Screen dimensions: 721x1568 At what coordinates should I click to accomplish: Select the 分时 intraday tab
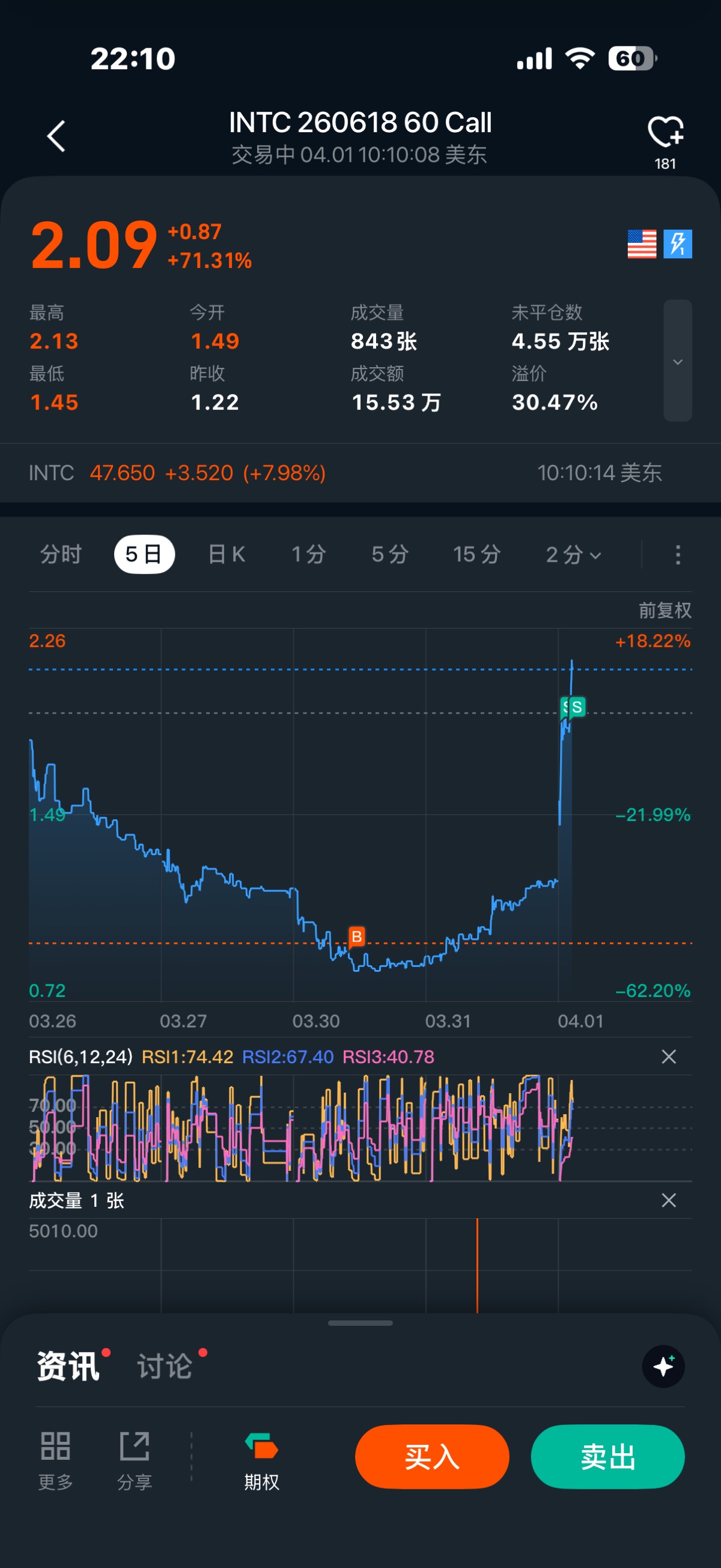(61, 555)
